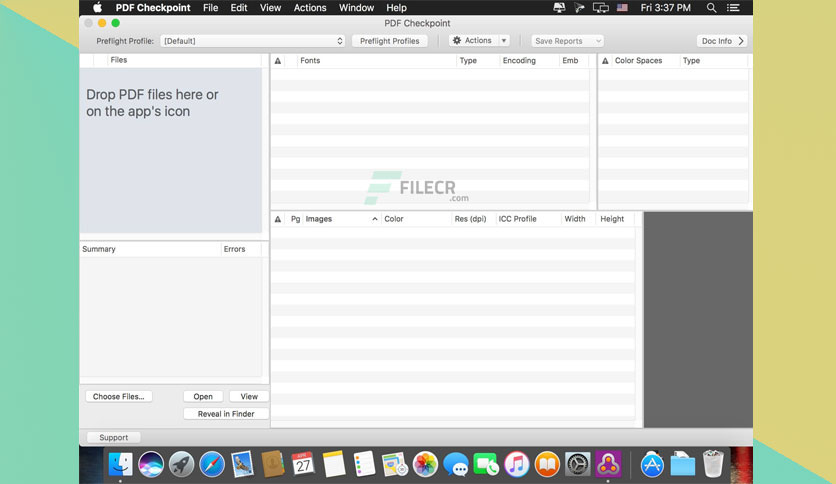This screenshot has height=484, width=836.
Task: Open the PDF Checkpoint application menu
Action: pyautogui.click(x=152, y=7)
